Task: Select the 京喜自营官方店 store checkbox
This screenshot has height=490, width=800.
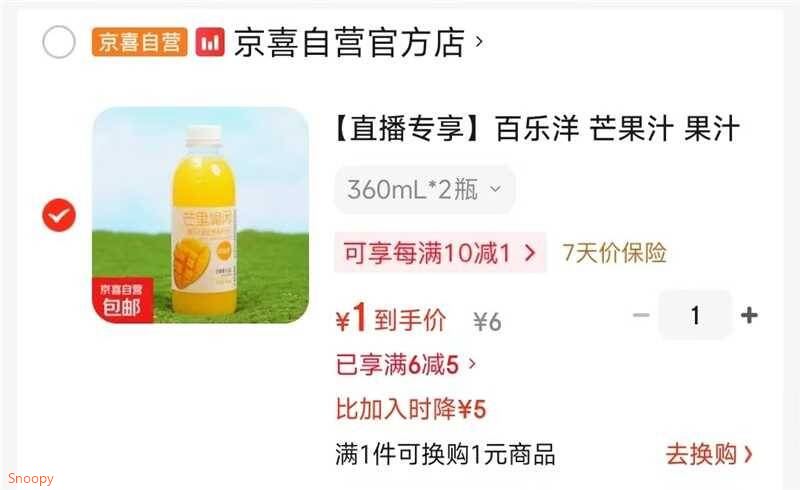Action: coord(59,42)
